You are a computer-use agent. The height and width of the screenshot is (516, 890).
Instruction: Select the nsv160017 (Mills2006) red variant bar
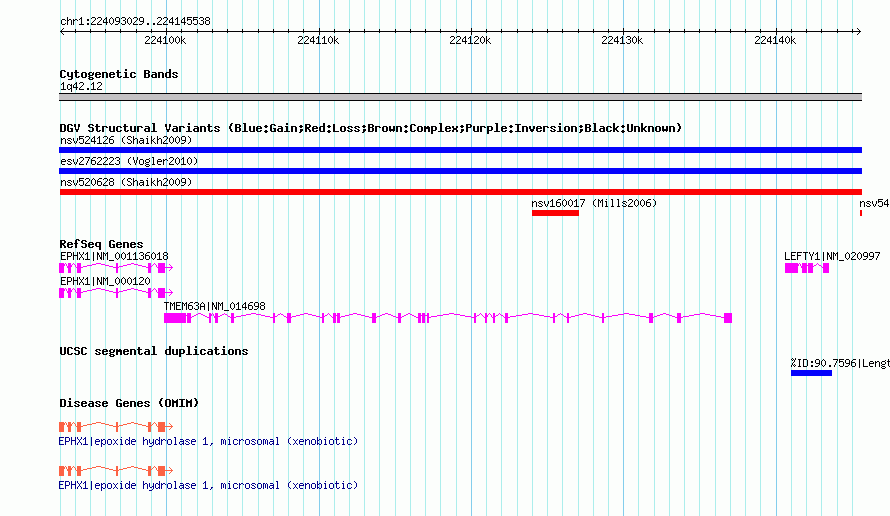tap(555, 213)
